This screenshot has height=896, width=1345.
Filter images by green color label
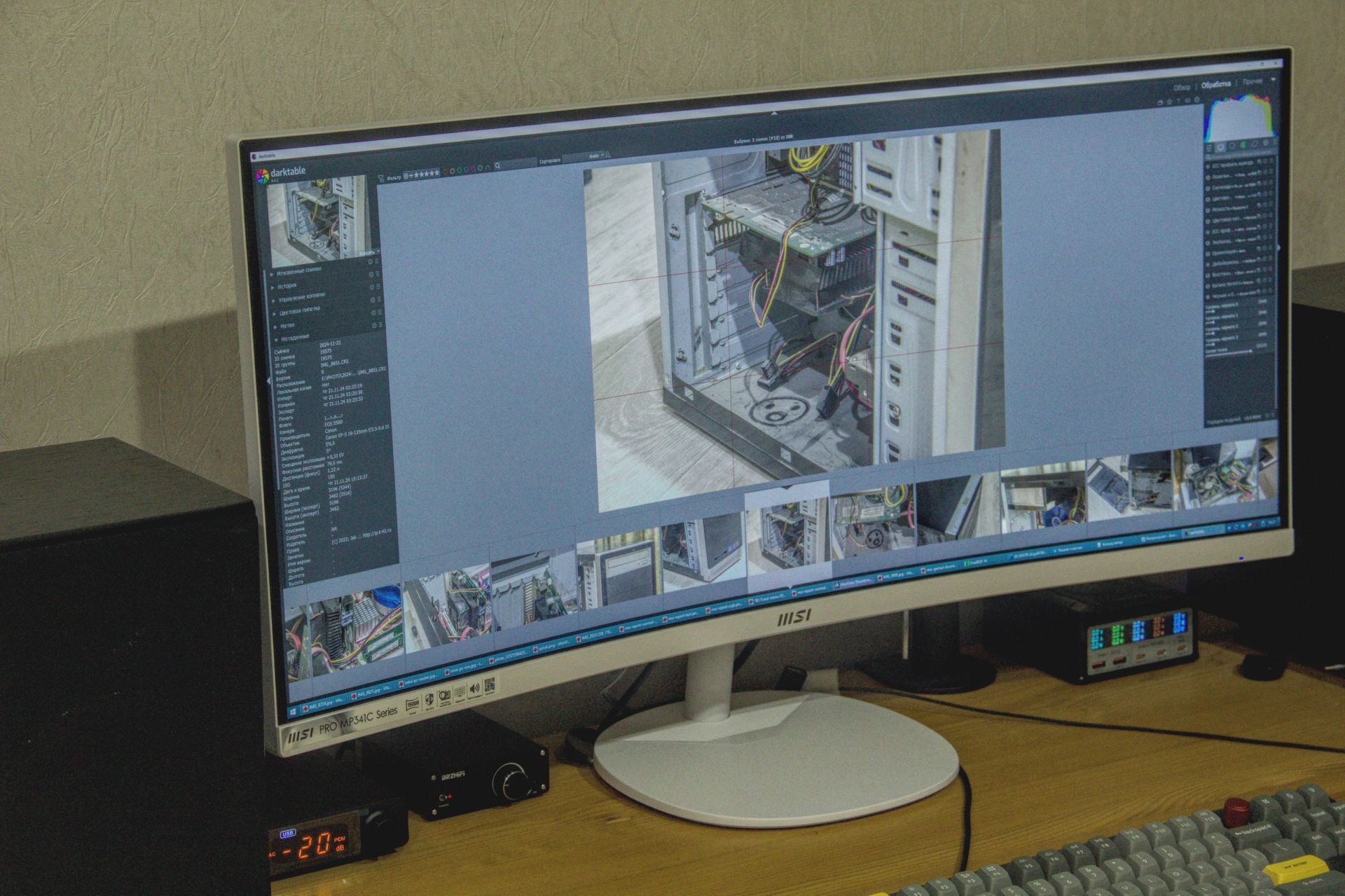tap(459, 170)
